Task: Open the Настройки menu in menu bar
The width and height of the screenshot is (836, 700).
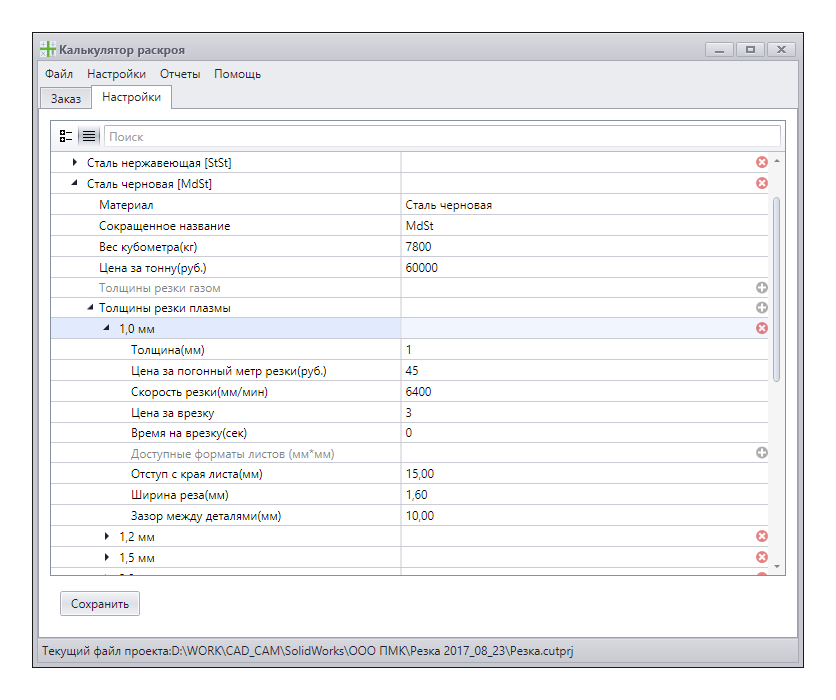Action: (116, 74)
